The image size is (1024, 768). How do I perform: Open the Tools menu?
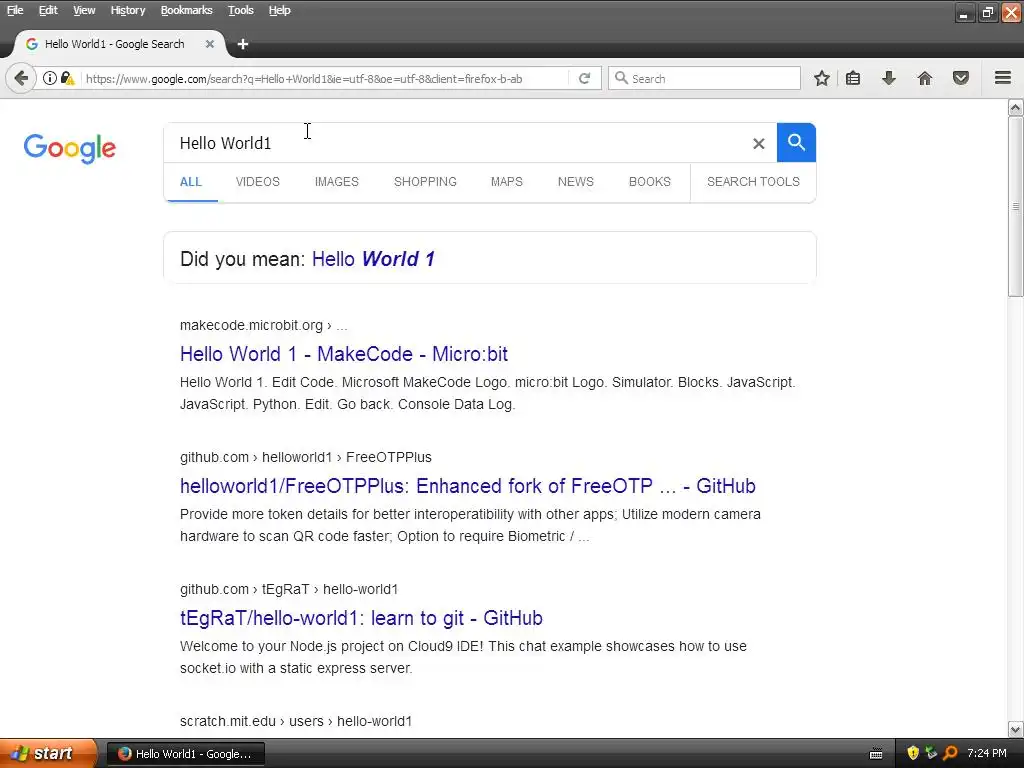(240, 10)
